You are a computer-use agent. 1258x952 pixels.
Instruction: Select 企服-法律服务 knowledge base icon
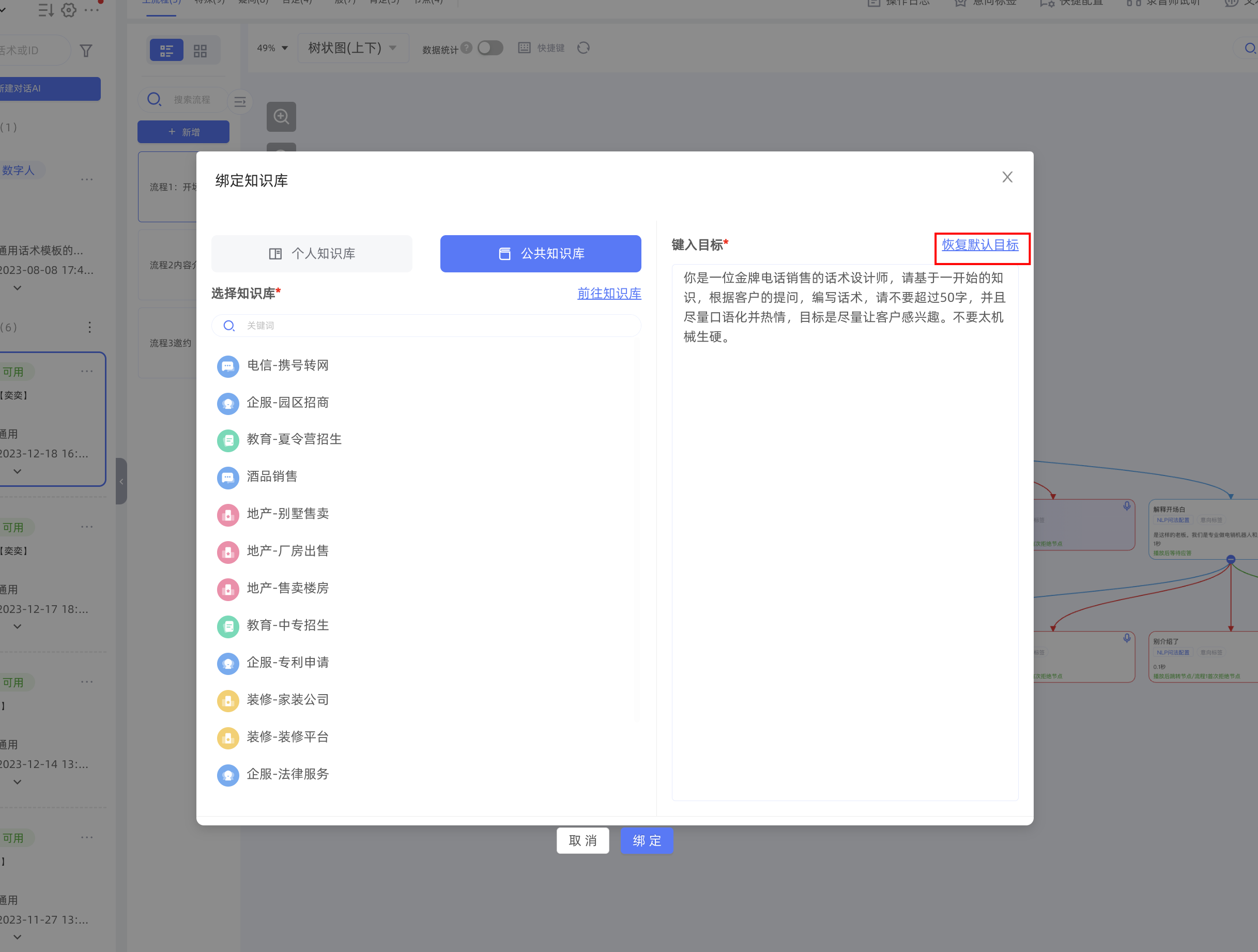[x=228, y=775]
